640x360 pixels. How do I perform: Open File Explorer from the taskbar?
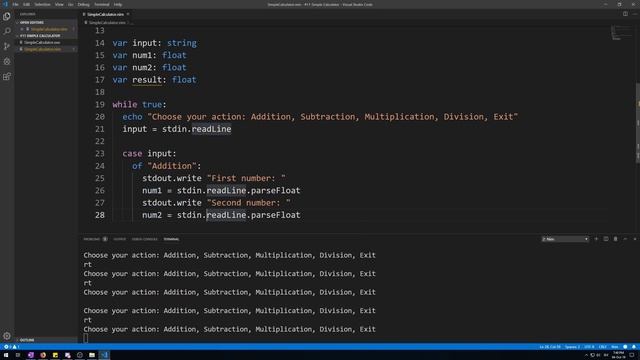92,355
